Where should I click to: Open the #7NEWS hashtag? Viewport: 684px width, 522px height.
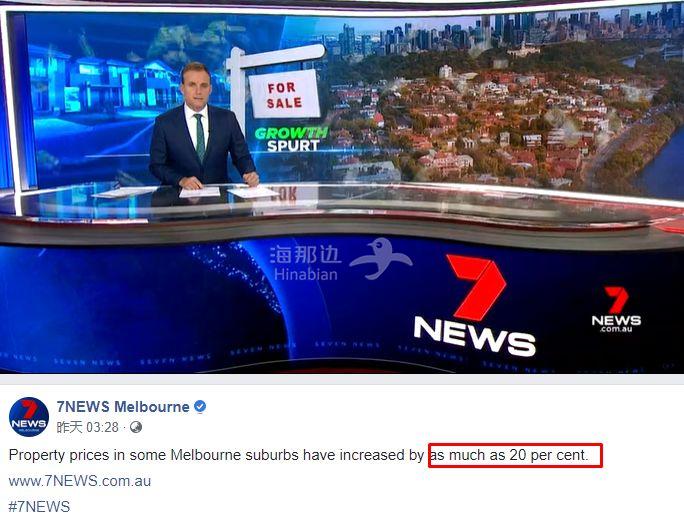pyautogui.click(x=39, y=507)
